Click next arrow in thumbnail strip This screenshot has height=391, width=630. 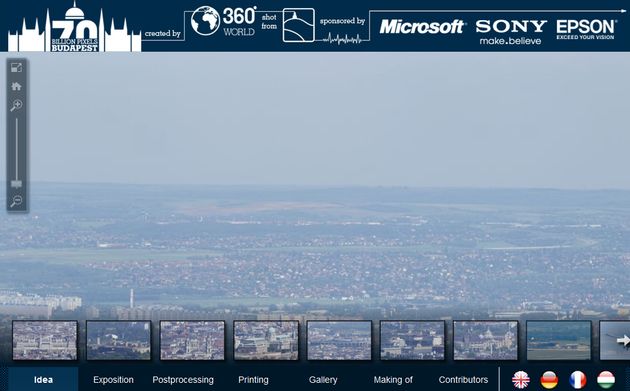tap(623, 341)
